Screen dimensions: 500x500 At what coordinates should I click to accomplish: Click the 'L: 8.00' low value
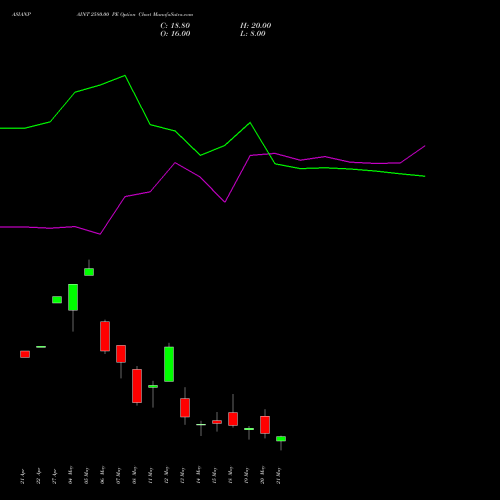[x=253, y=34]
